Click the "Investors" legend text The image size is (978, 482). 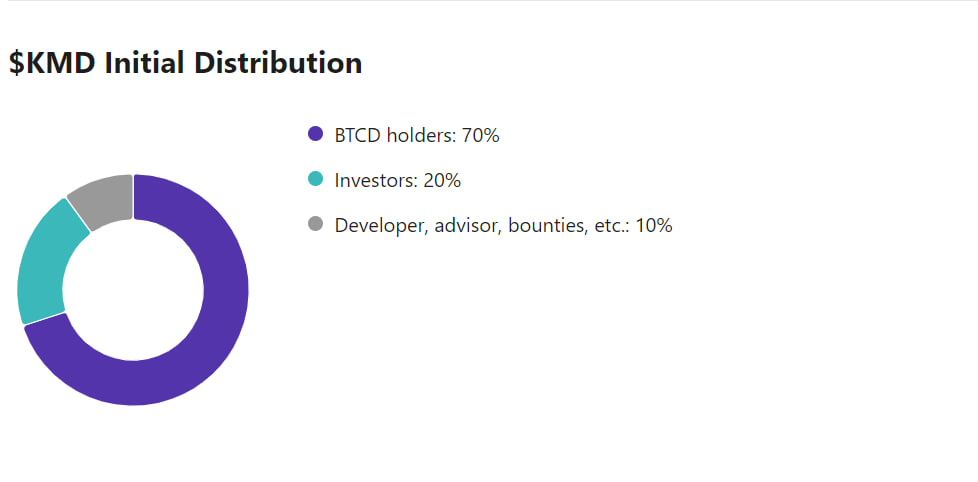[375, 180]
